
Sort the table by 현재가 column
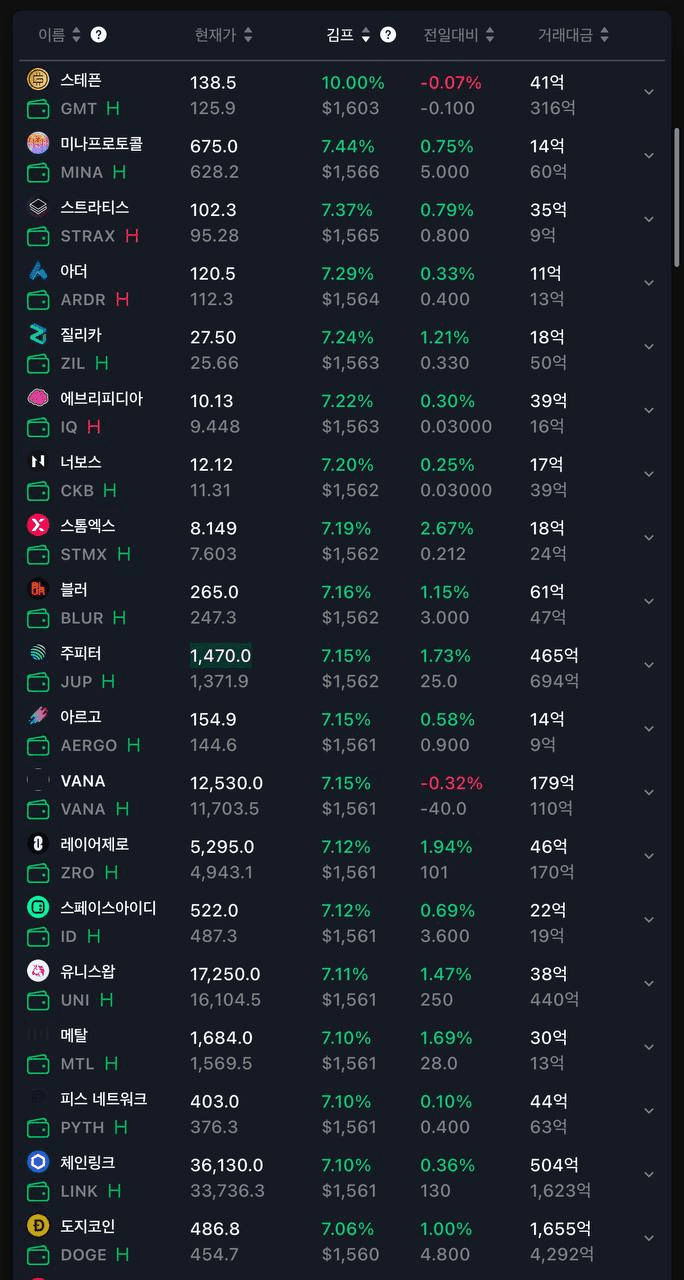pos(223,35)
